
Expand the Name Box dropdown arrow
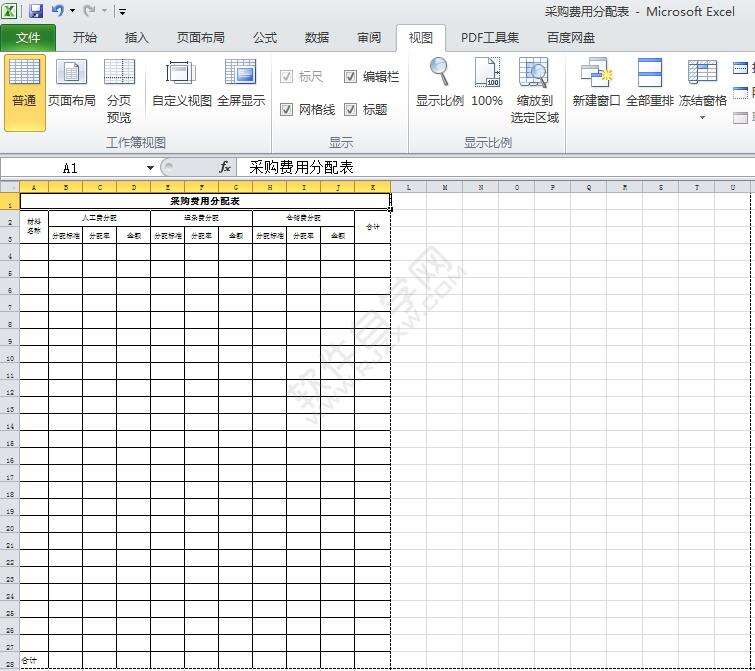coord(150,168)
